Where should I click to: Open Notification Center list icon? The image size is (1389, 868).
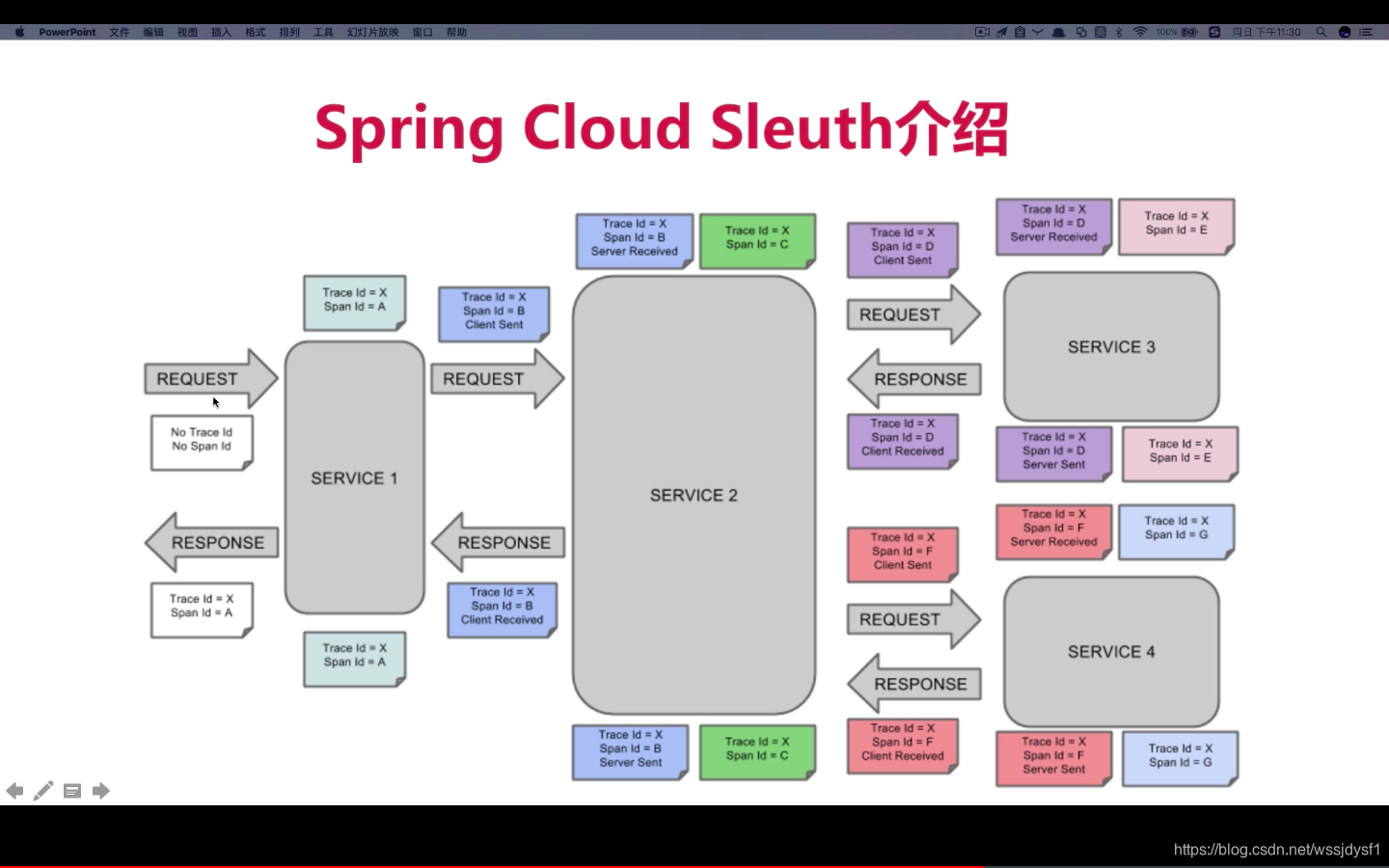click(x=1366, y=32)
